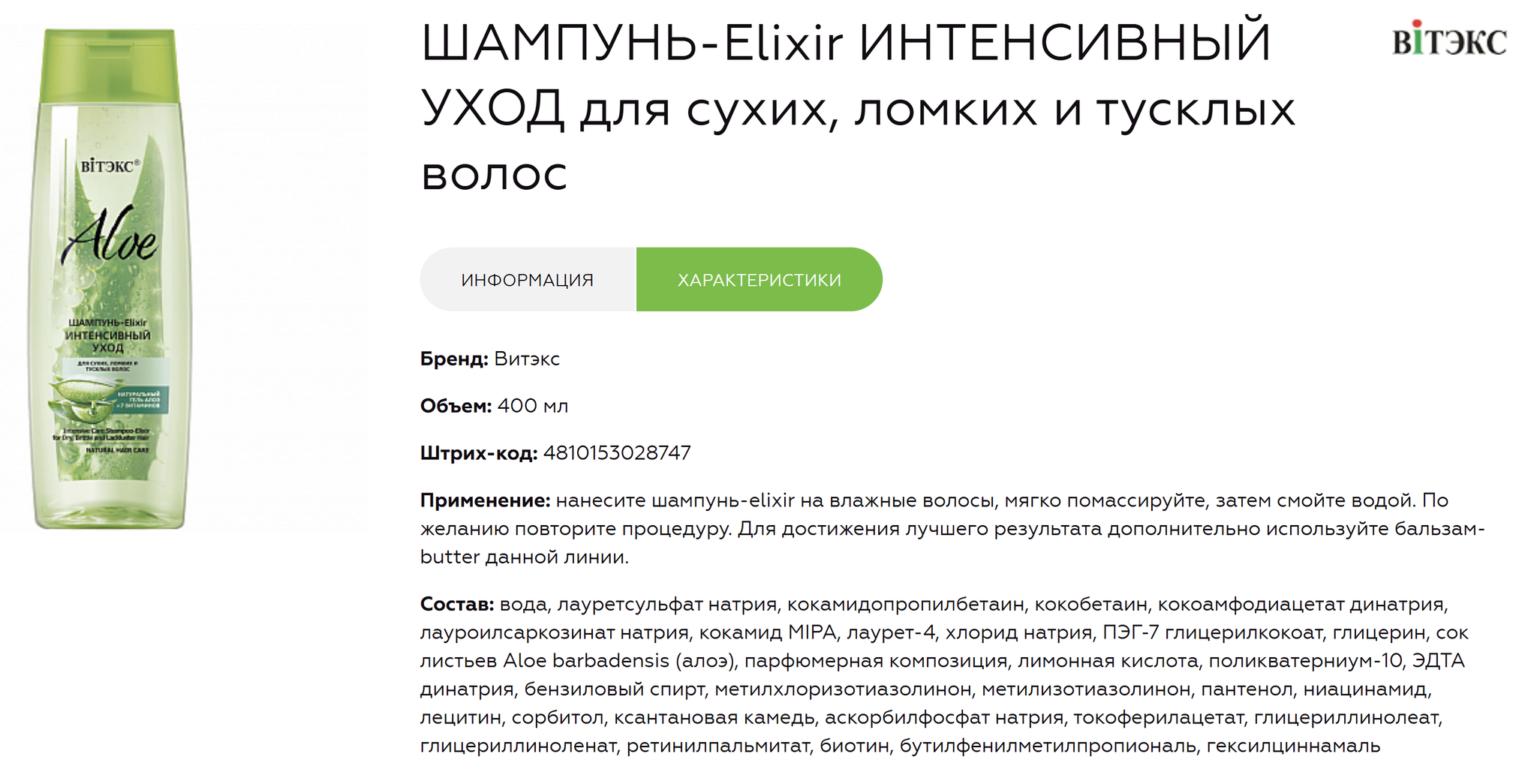The image size is (1537, 784).
Task: Click the Состав ingredients label
Action: click(x=457, y=604)
